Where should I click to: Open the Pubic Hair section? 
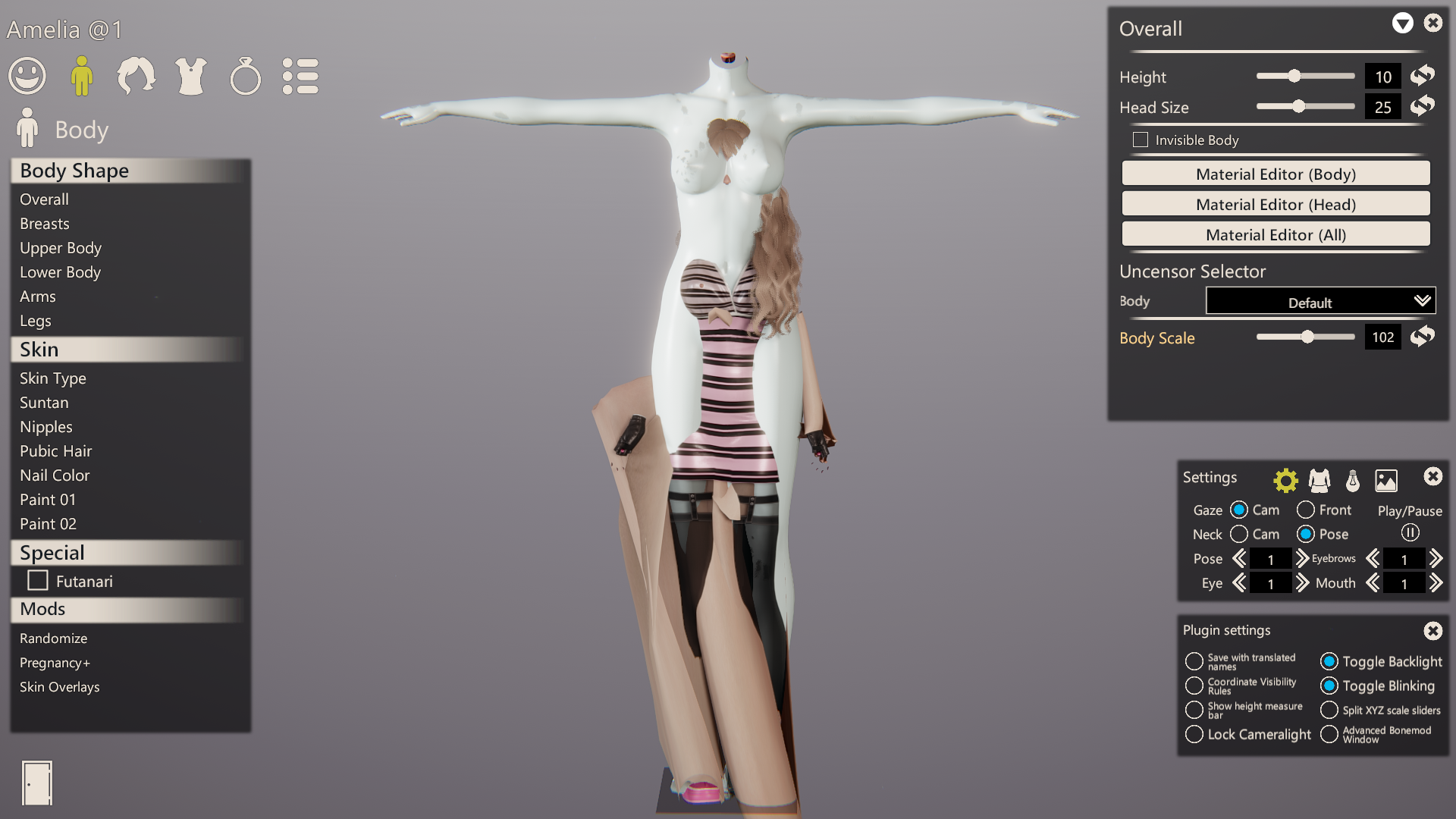click(x=55, y=450)
